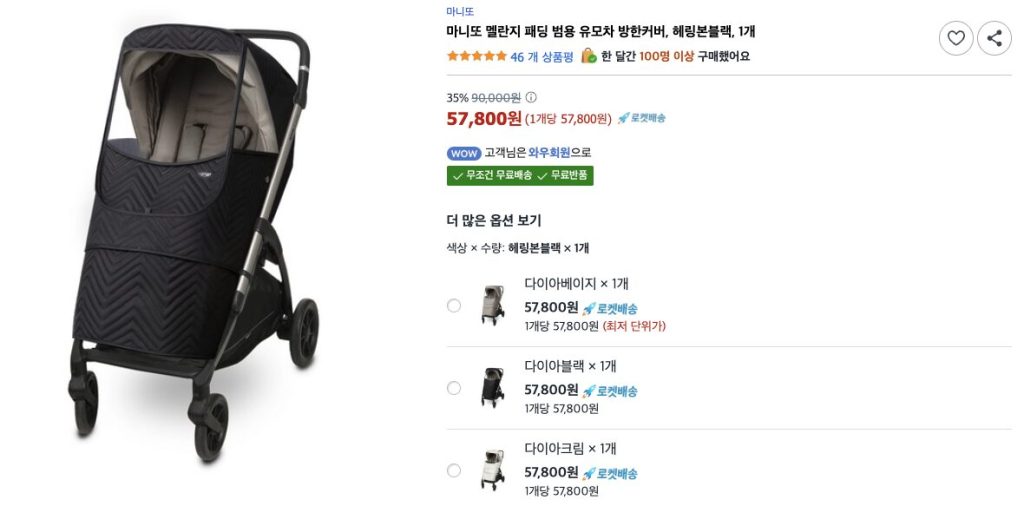Click the share icon button

[994, 38]
